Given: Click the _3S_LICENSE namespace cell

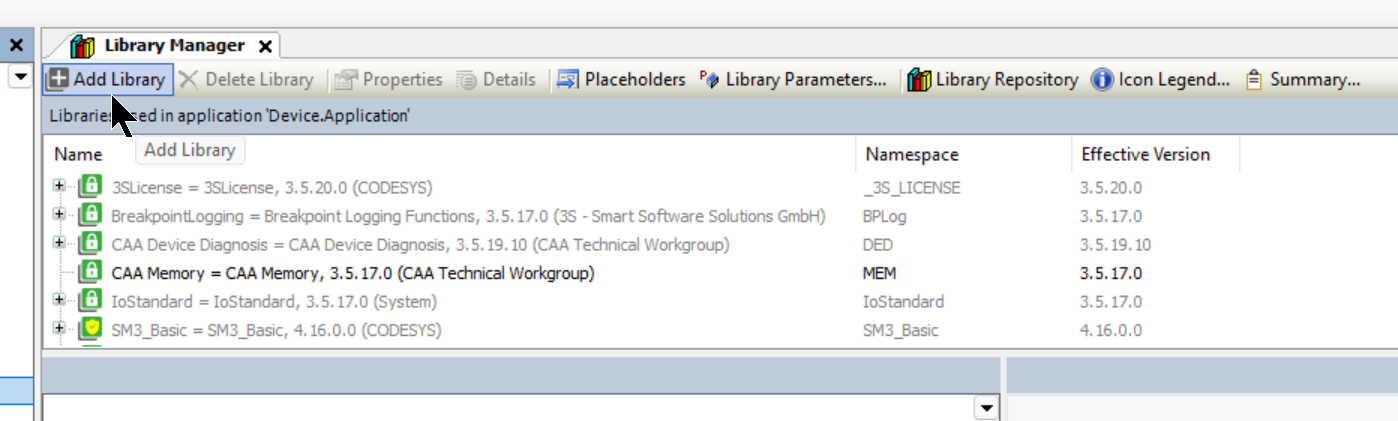Looking at the screenshot, I should (912, 187).
